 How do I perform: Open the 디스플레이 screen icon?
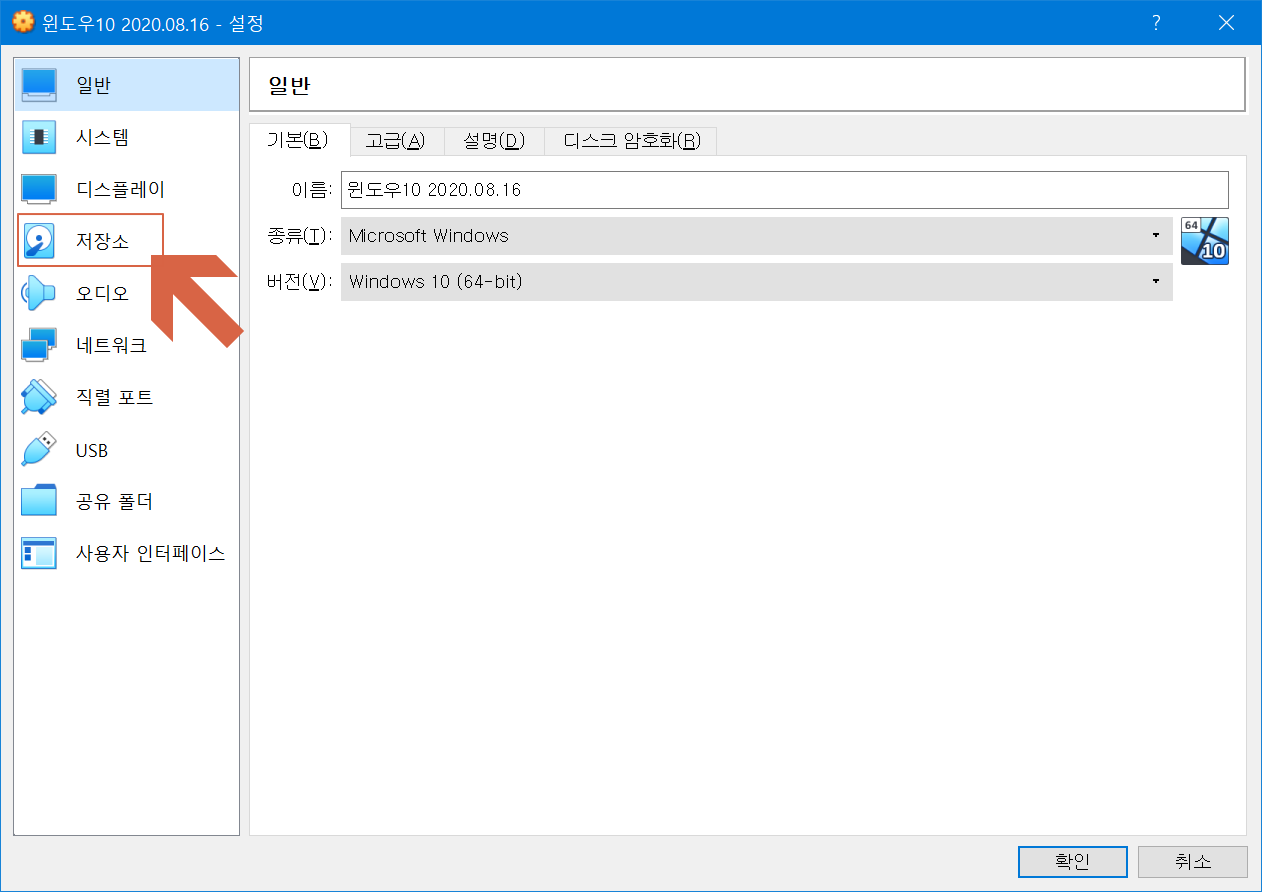pos(39,189)
